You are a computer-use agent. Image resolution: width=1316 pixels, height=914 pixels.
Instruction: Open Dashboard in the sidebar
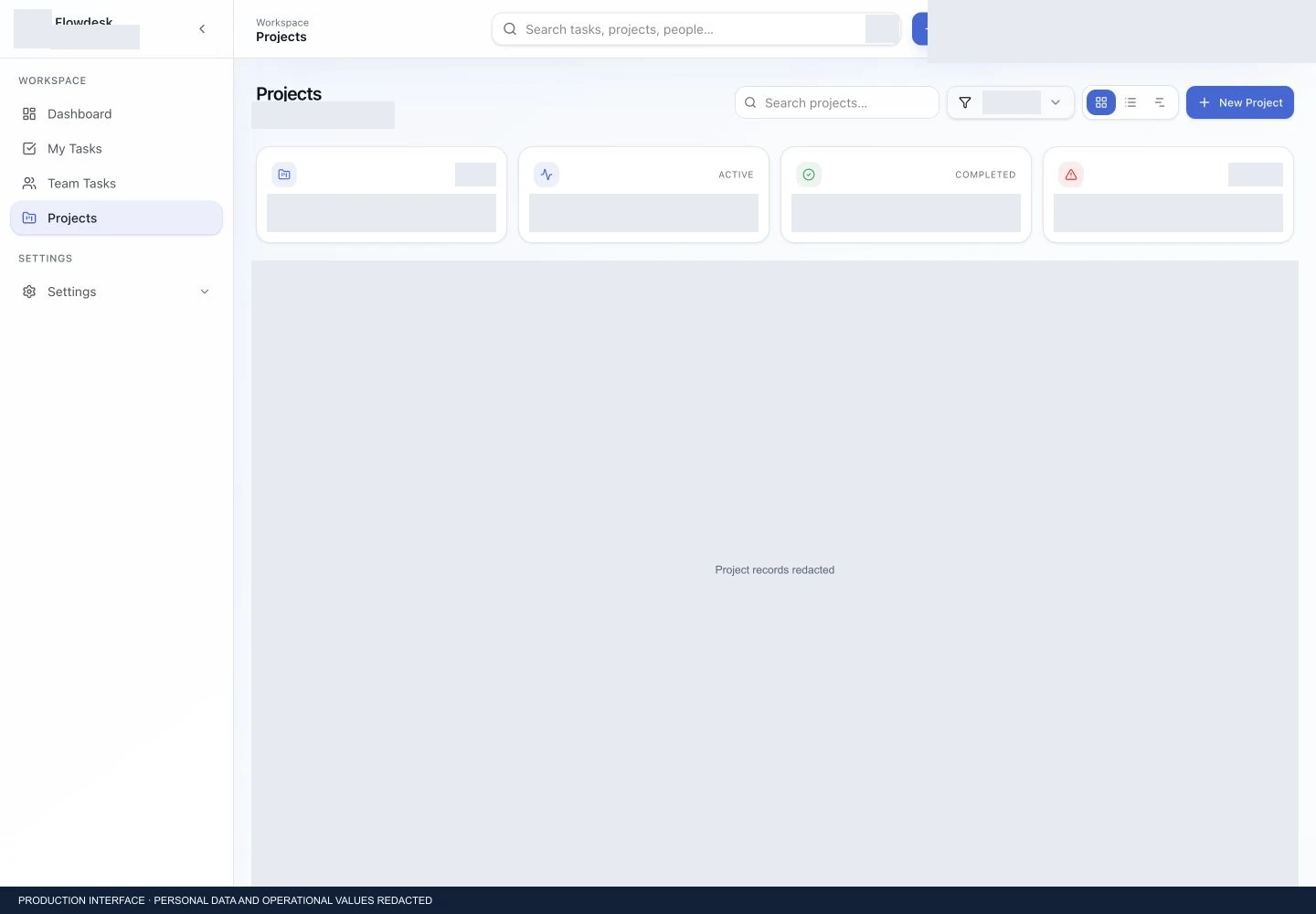pyautogui.click(x=116, y=114)
